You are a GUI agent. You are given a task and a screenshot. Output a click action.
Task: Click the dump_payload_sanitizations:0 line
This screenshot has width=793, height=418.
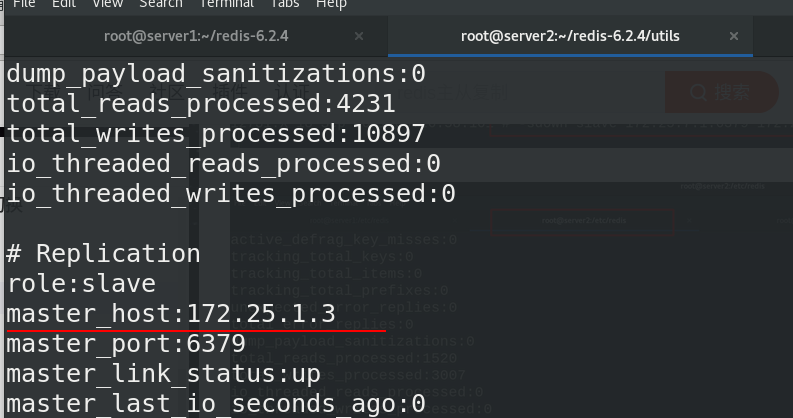click(x=216, y=74)
